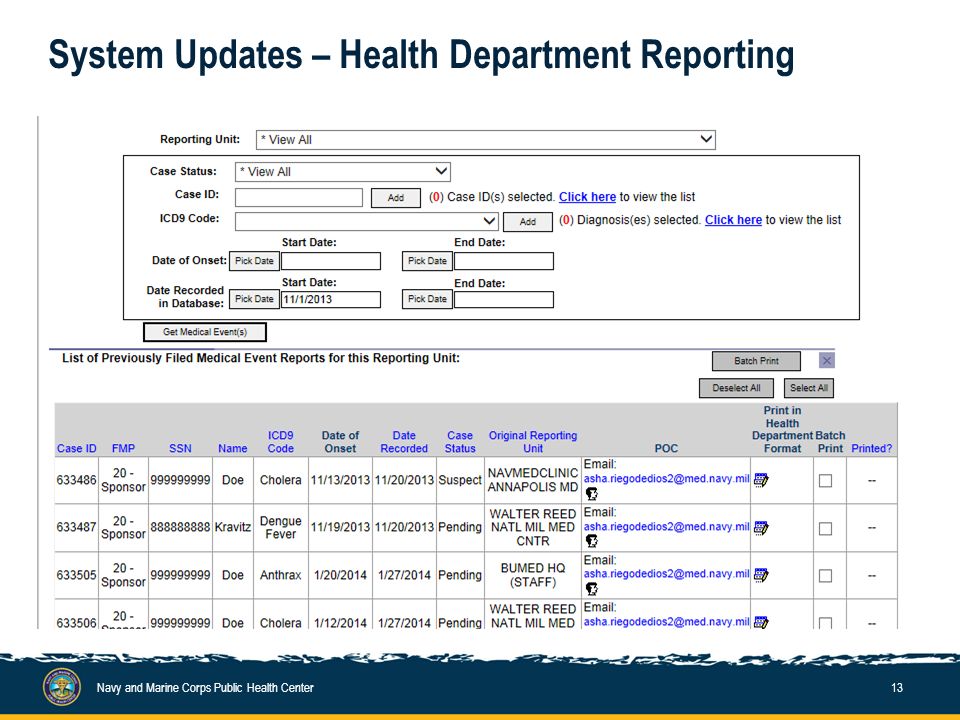Click the Case ID input field
Image resolution: width=960 pixels, height=720 pixels.
299,197
